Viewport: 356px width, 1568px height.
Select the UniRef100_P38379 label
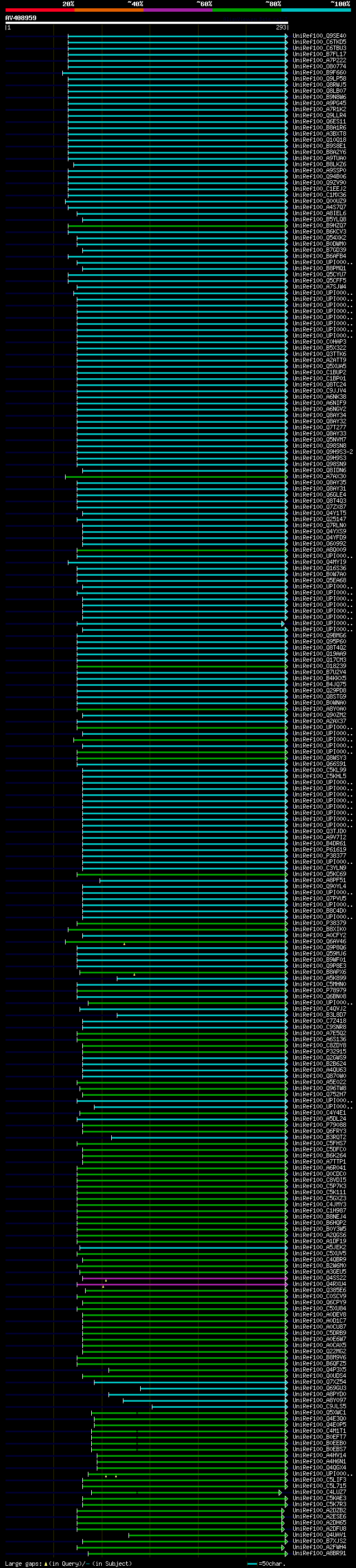[x=319, y=923]
